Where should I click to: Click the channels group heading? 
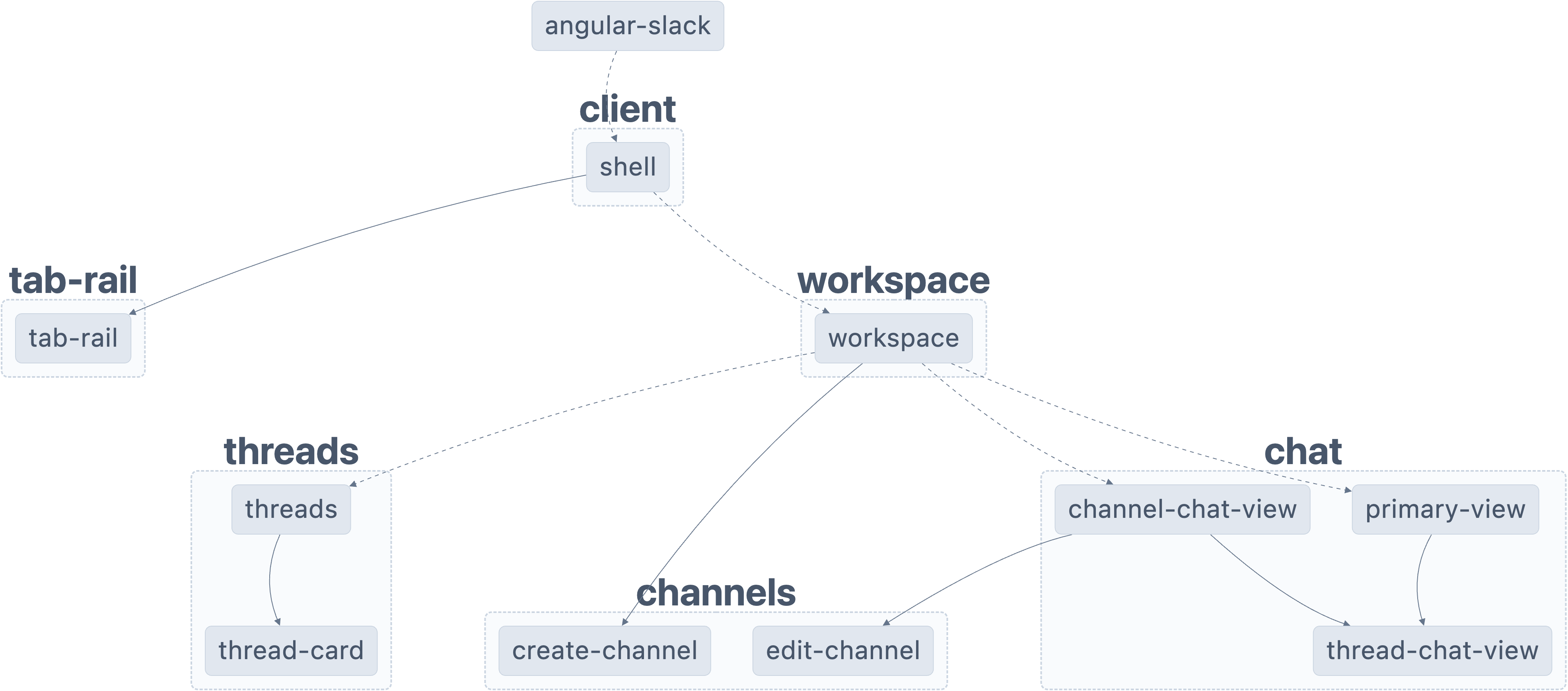[716, 593]
